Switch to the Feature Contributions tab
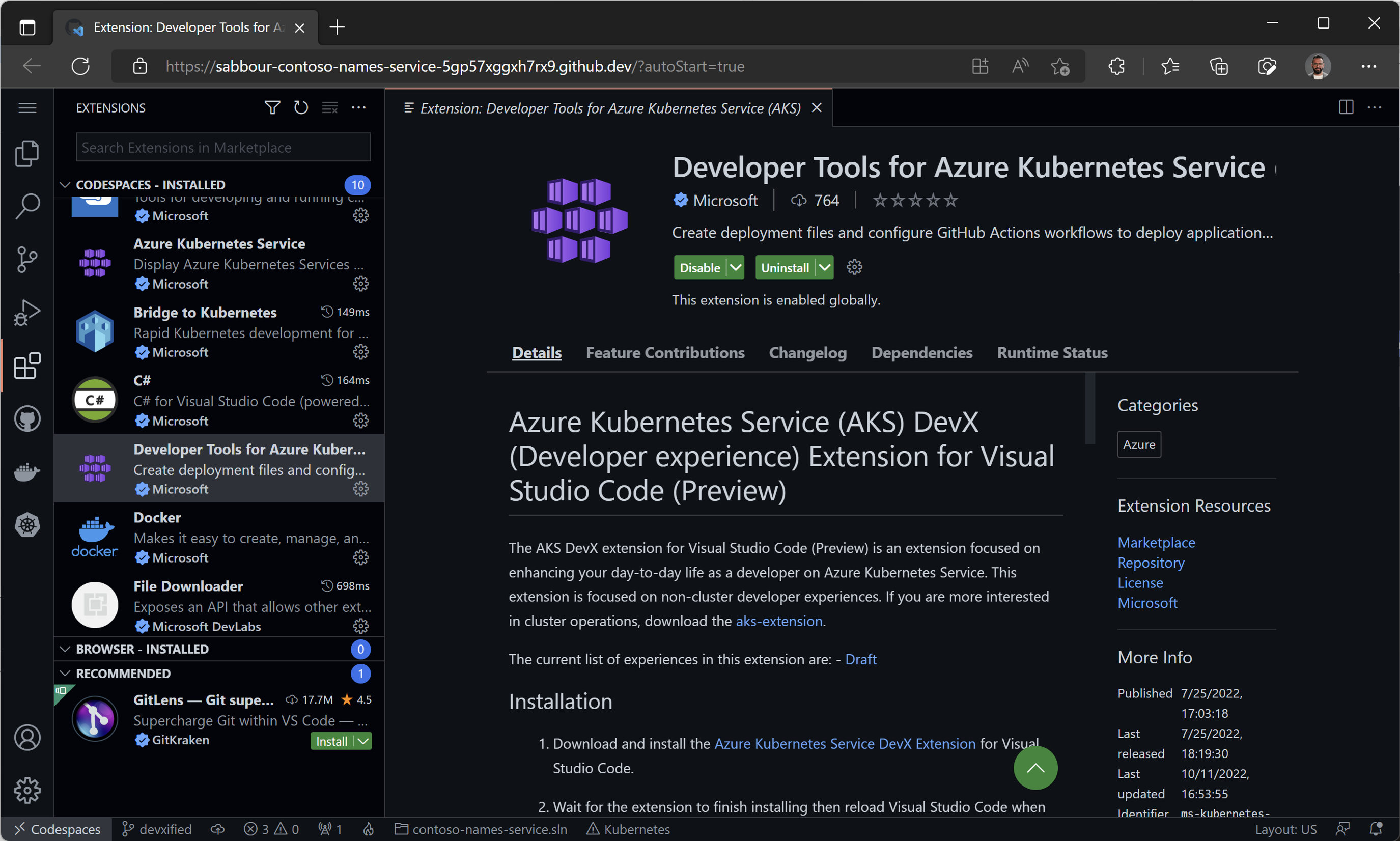Image resolution: width=1400 pixels, height=841 pixels. 664,352
